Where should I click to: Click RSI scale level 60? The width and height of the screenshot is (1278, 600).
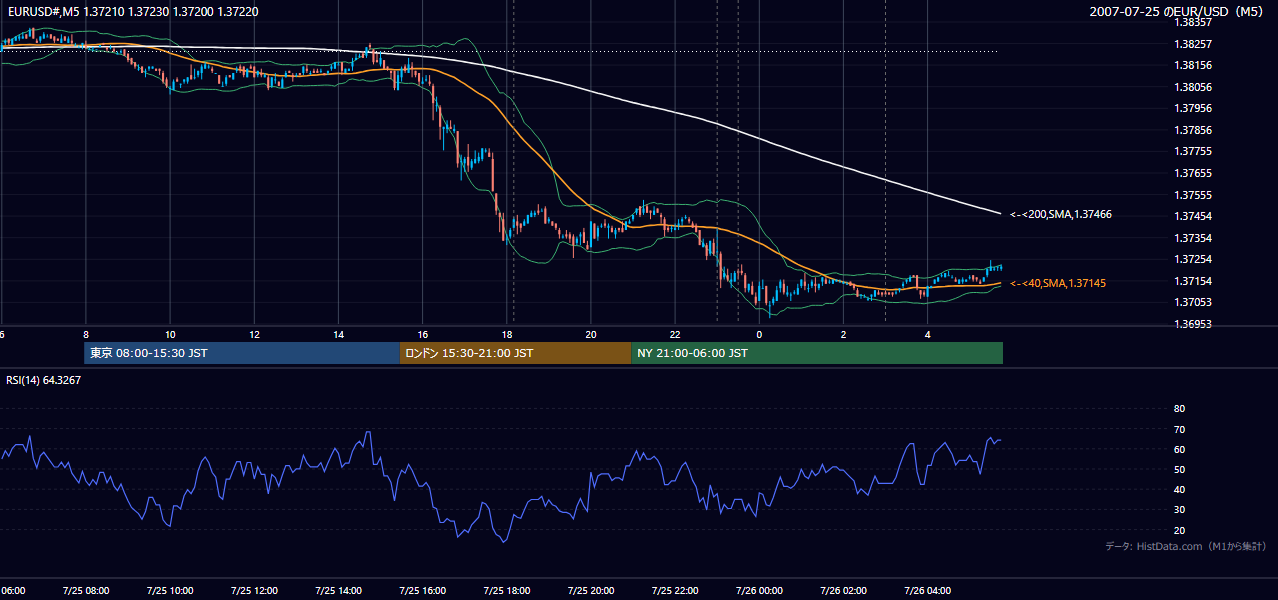point(1179,449)
